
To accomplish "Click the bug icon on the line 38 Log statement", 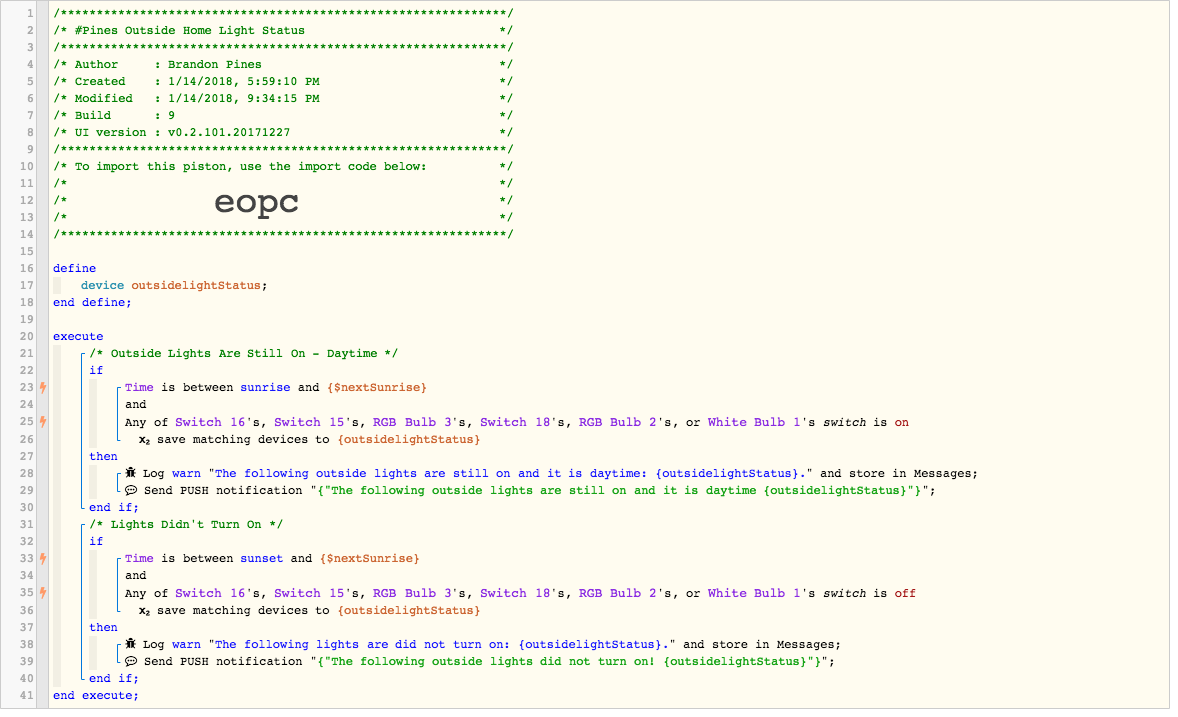I will click(x=131, y=644).
